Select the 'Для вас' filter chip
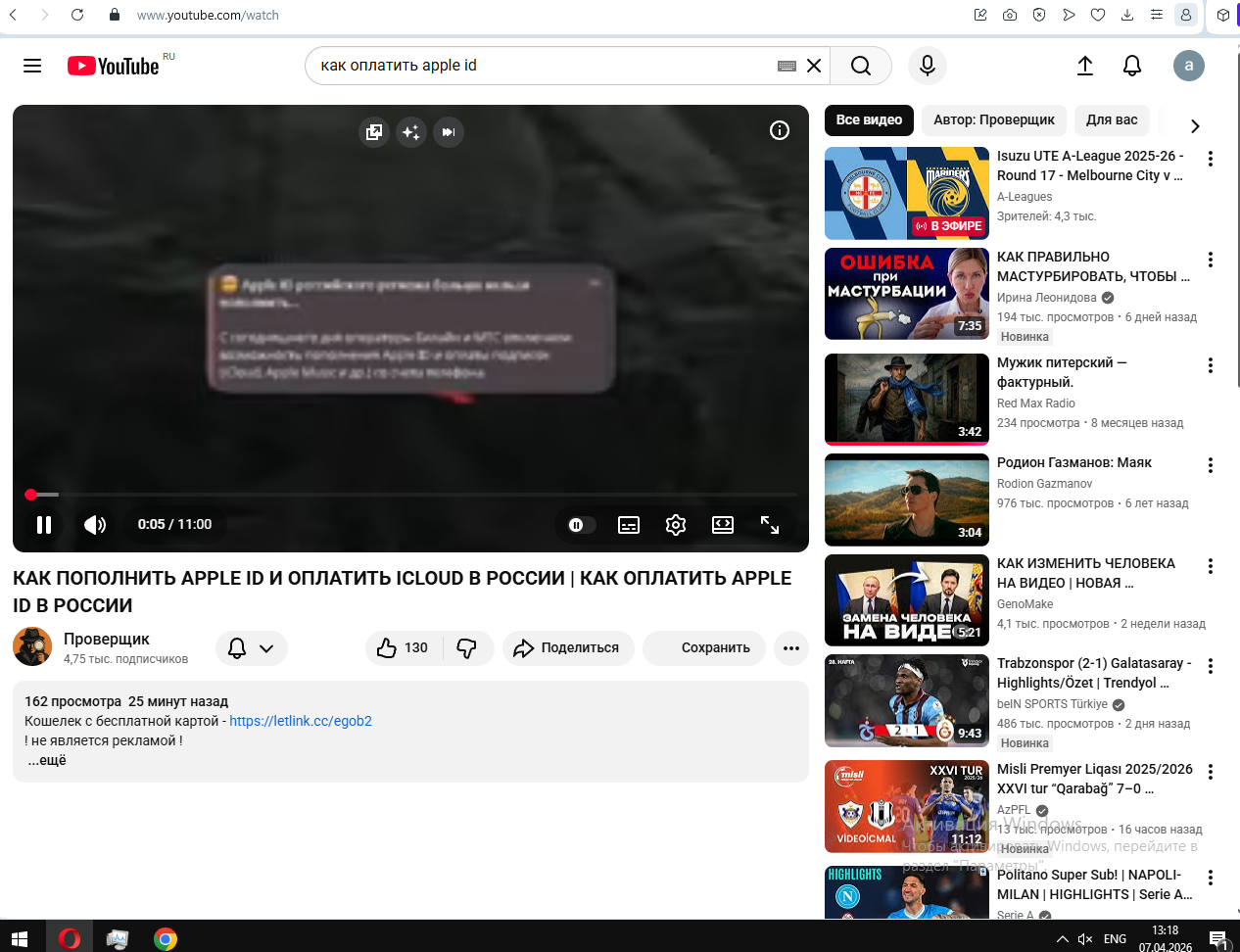 (x=1111, y=120)
